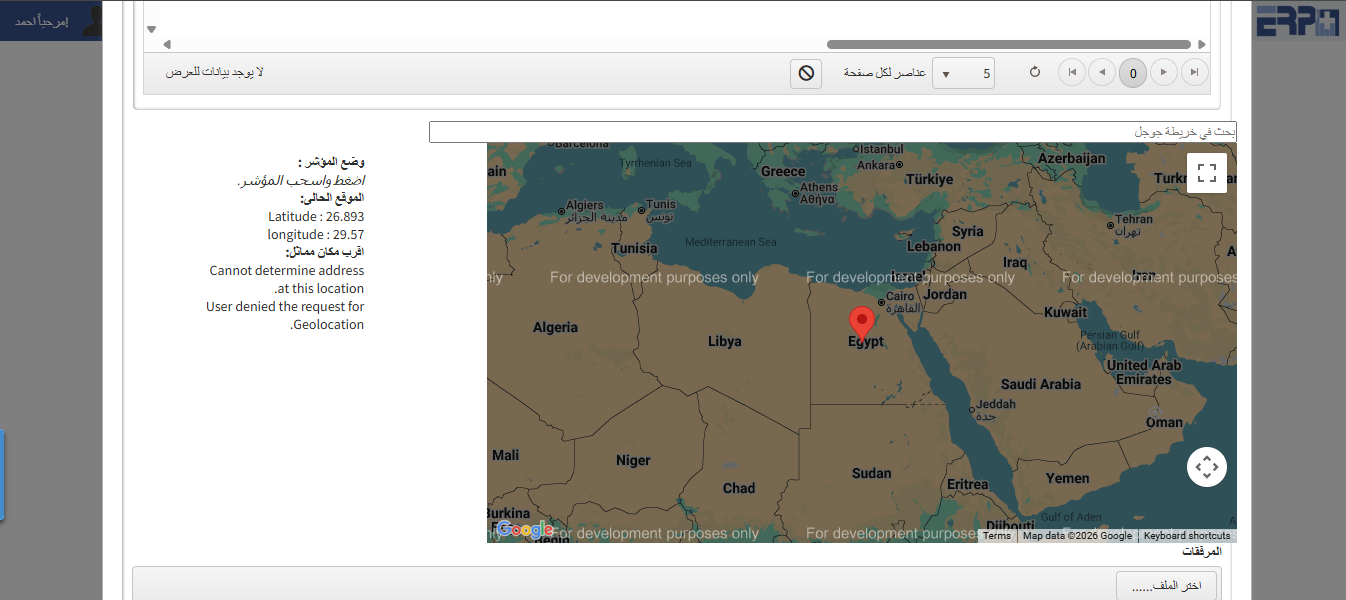Viewport: 1346px width, 600px height.
Task: Click the Google Maps search field
Action: (832, 132)
